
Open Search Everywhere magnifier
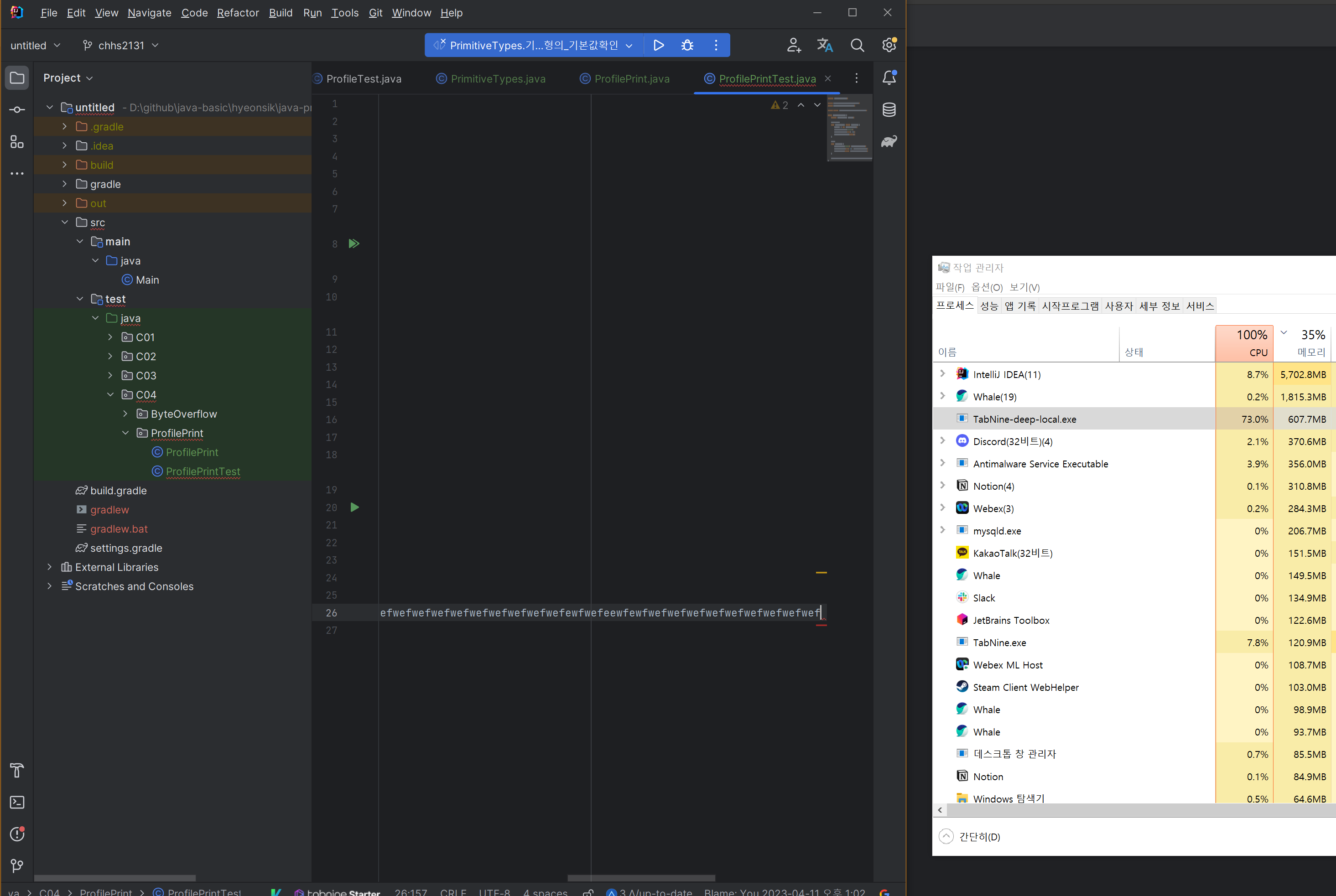(x=858, y=45)
